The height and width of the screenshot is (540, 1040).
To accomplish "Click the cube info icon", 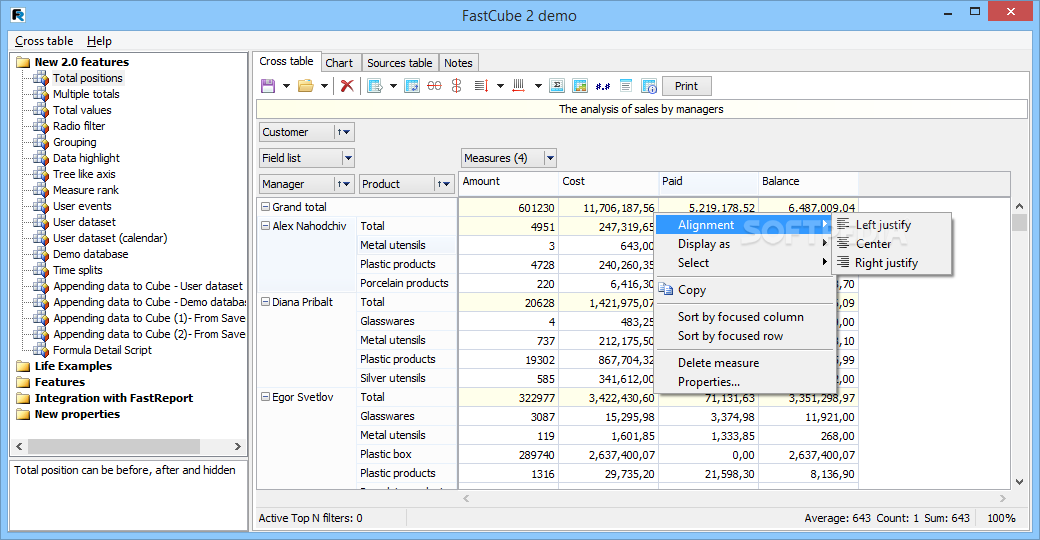I will tap(649, 86).
